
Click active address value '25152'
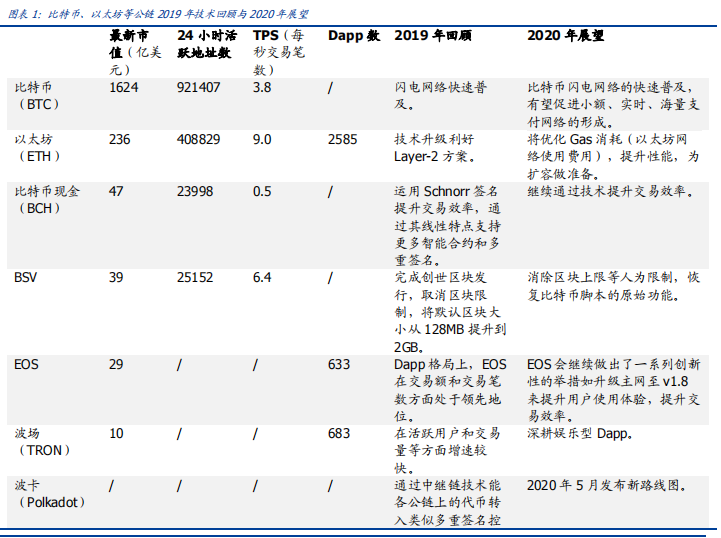(195, 278)
